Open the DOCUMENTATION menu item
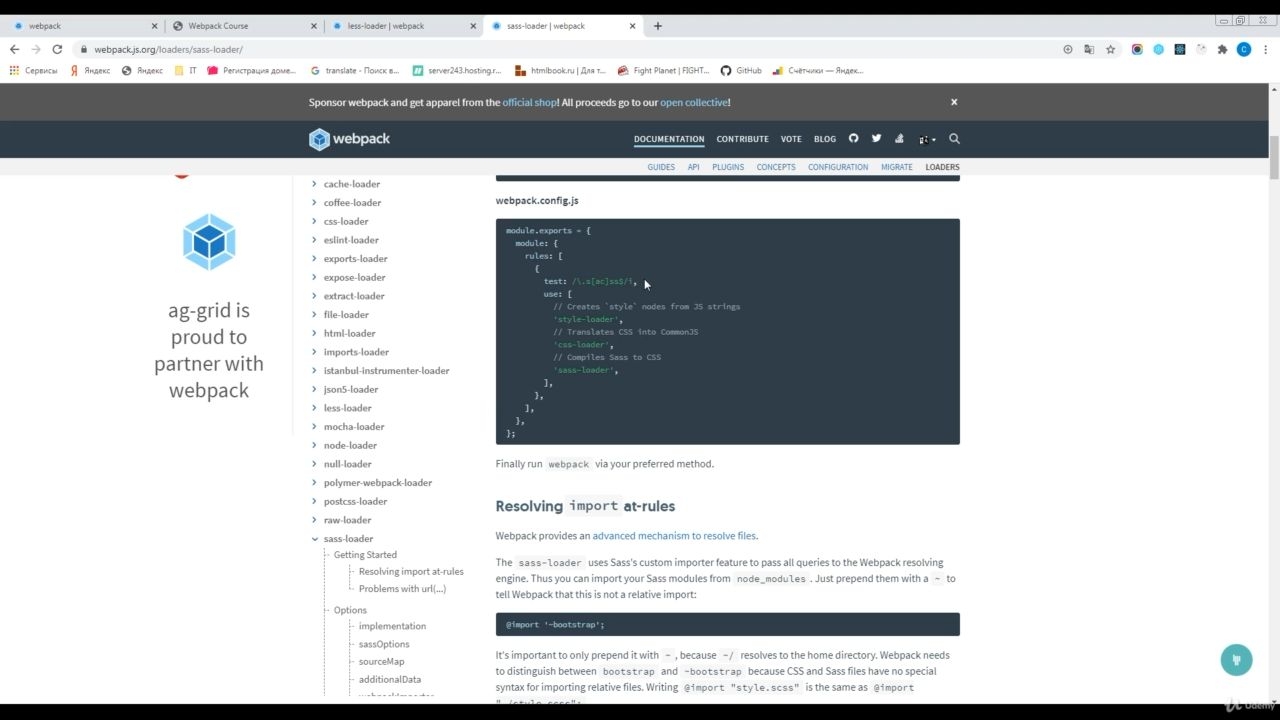The height and width of the screenshot is (720, 1280). click(669, 139)
